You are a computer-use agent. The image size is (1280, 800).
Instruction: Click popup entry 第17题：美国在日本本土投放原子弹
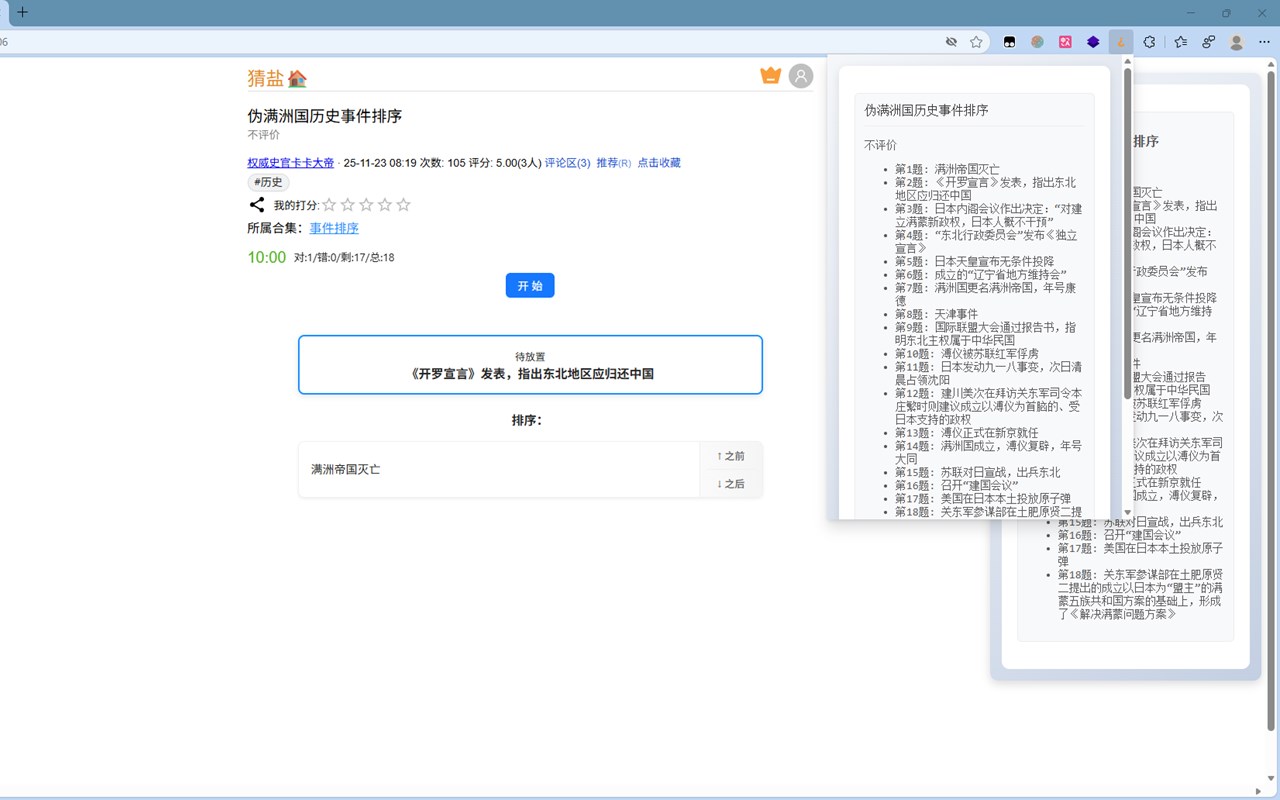coord(983,498)
